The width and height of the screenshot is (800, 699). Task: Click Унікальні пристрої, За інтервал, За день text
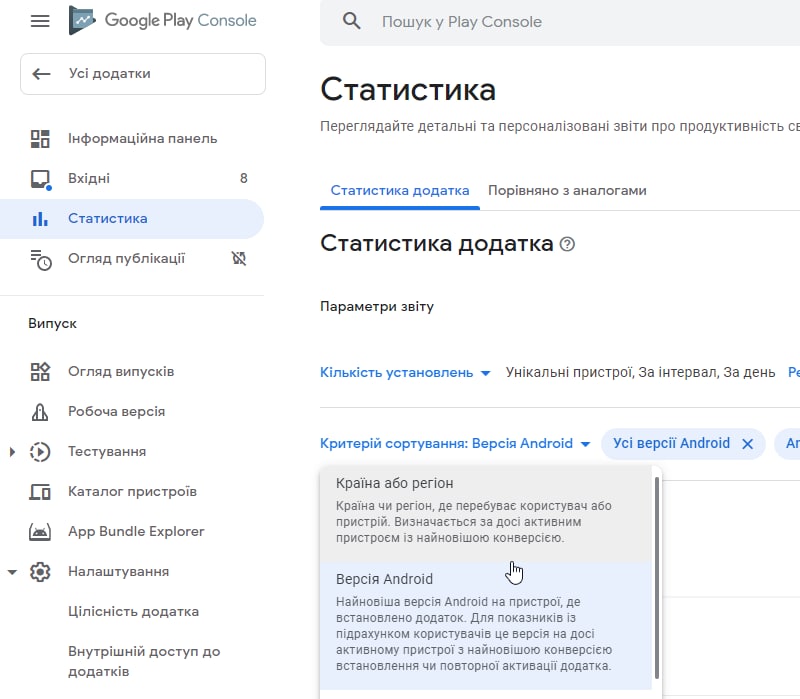pyautogui.click(x=640, y=372)
